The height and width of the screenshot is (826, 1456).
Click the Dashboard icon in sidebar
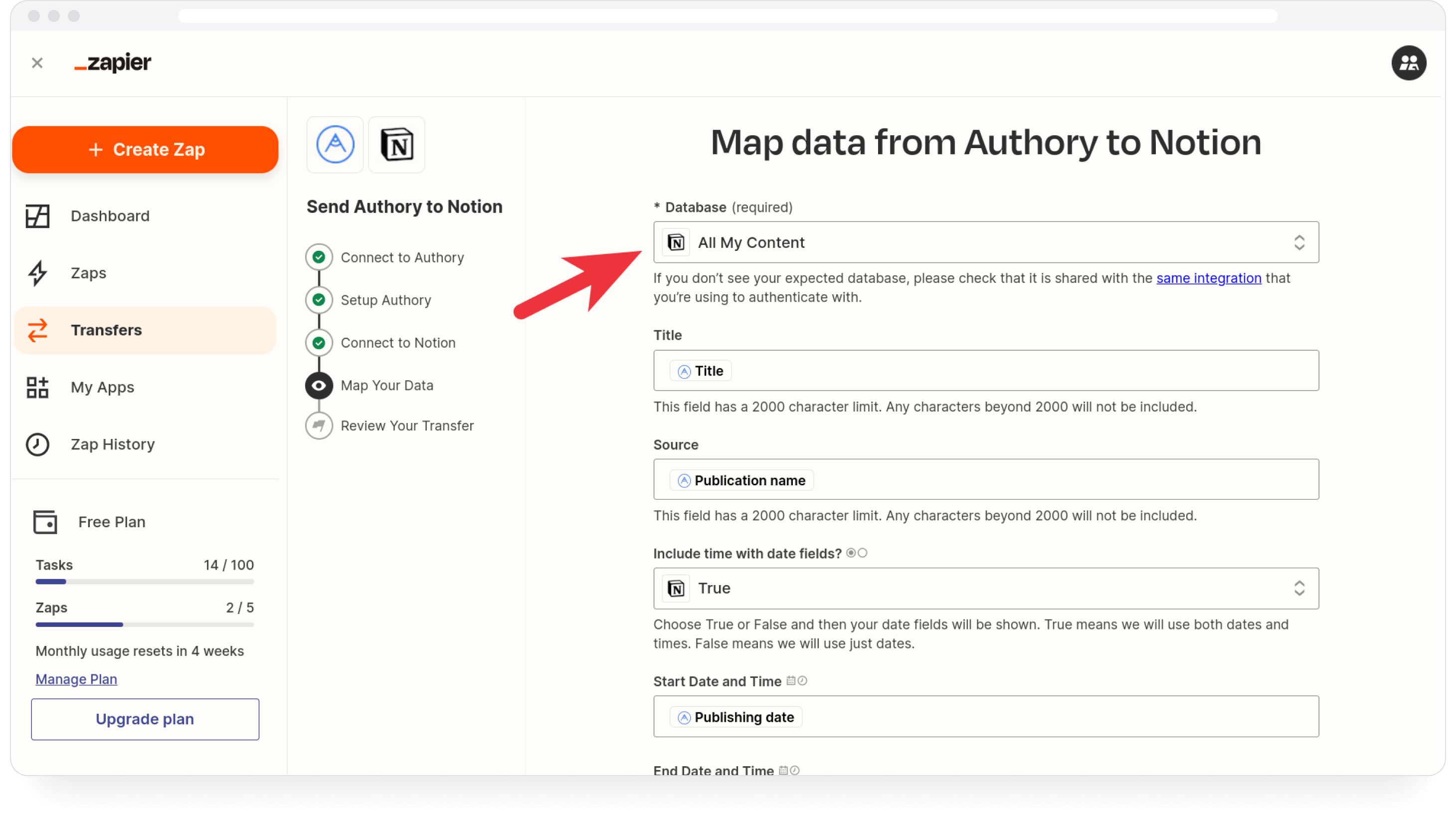click(x=37, y=216)
